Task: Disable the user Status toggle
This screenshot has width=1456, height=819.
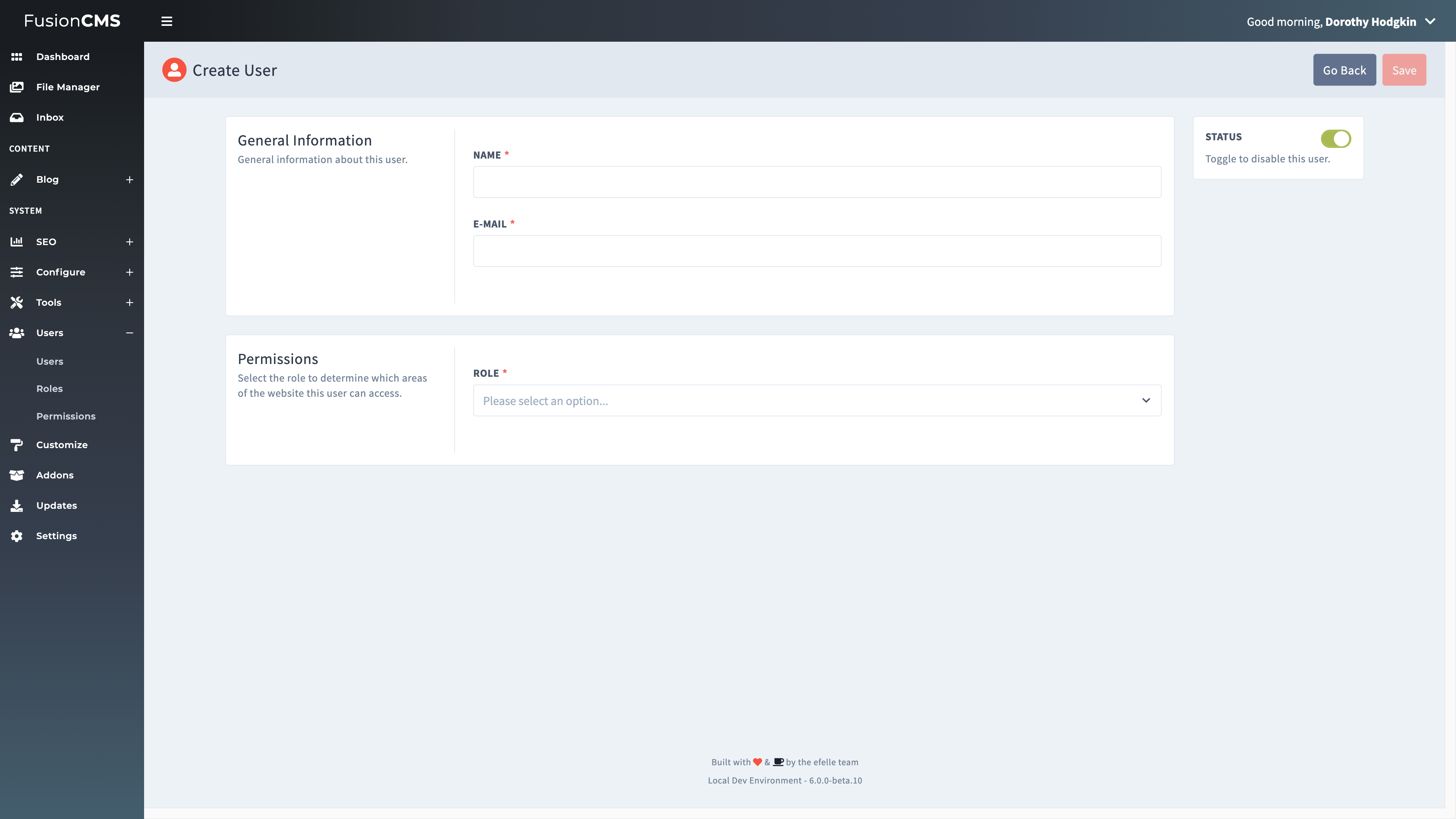Action: [x=1336, y=139]
